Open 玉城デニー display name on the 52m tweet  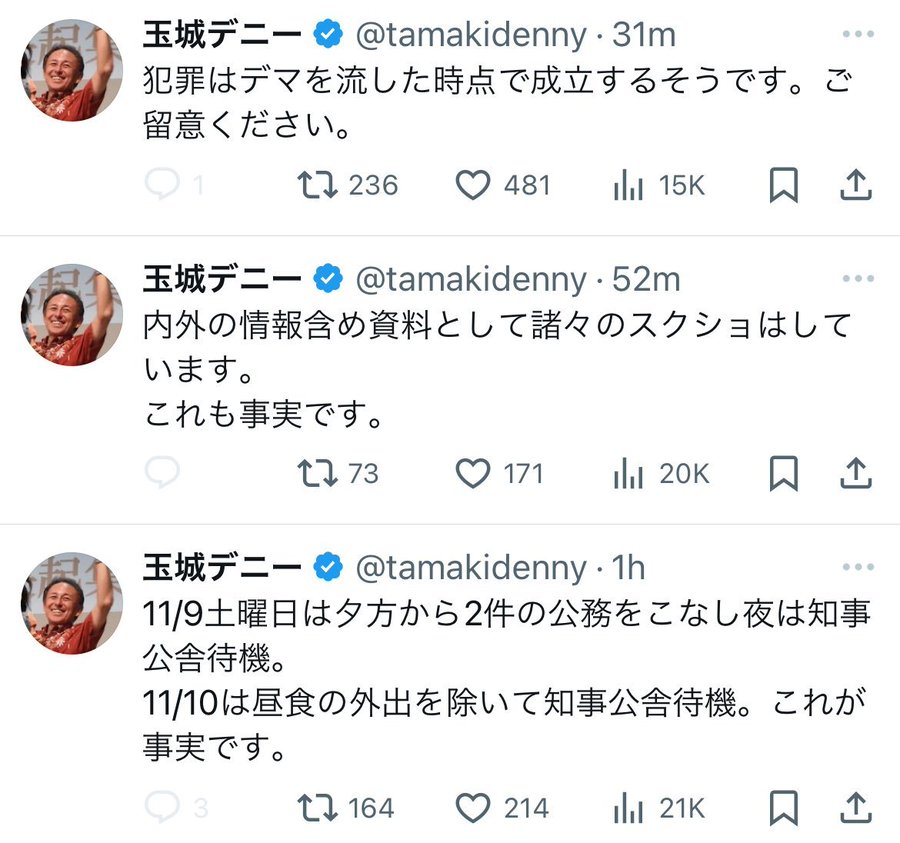point(222,280)
